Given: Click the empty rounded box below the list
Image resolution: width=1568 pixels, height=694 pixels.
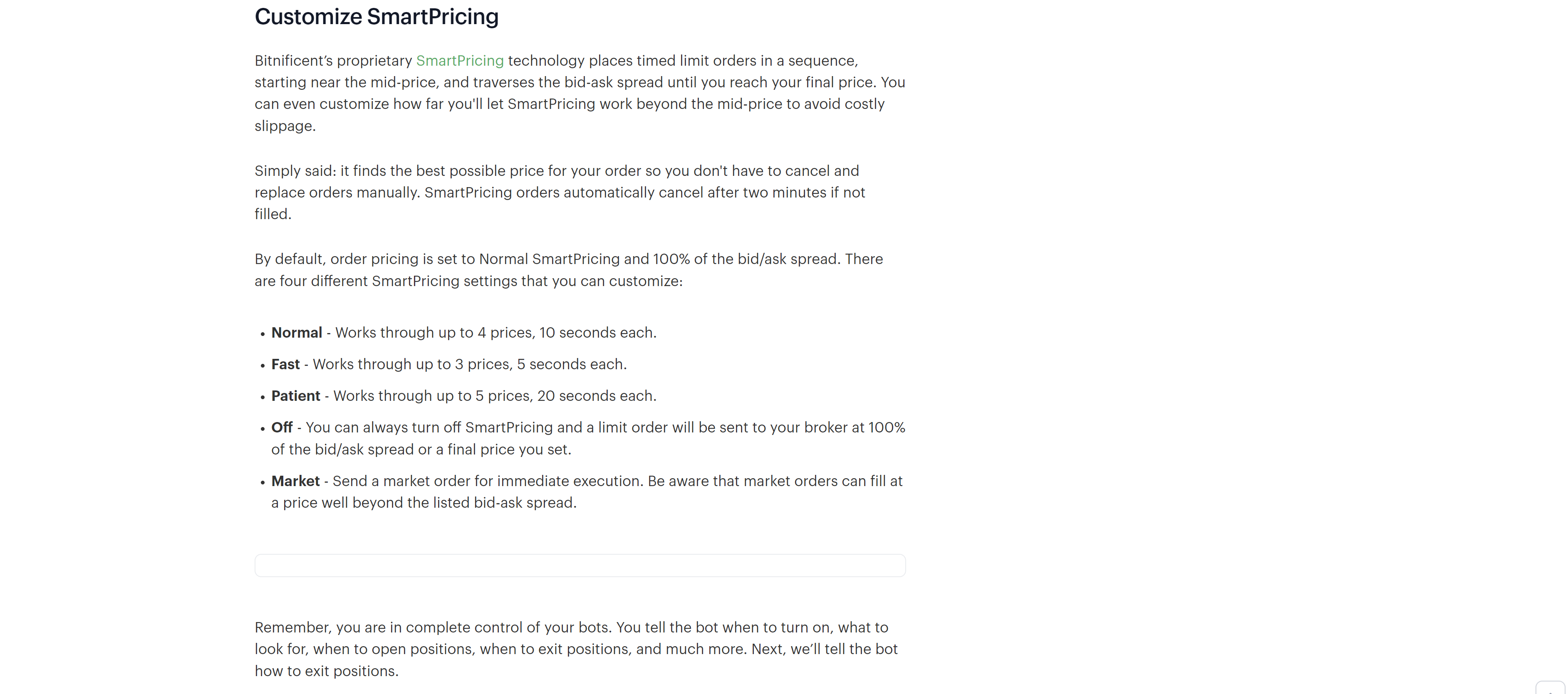Looking at the screenshot, I should pyautogui.click(x=580, y=565).
